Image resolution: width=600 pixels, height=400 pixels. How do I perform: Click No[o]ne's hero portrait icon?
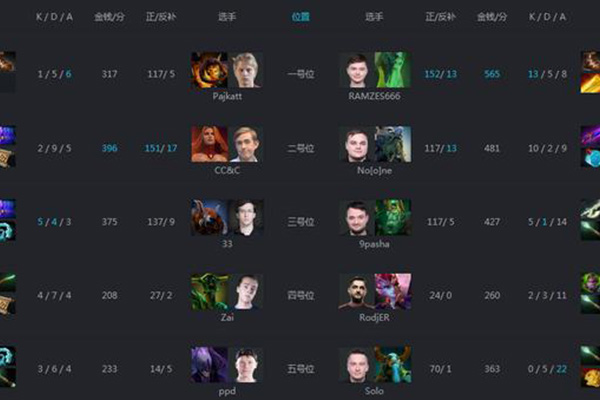coord(393,144)
